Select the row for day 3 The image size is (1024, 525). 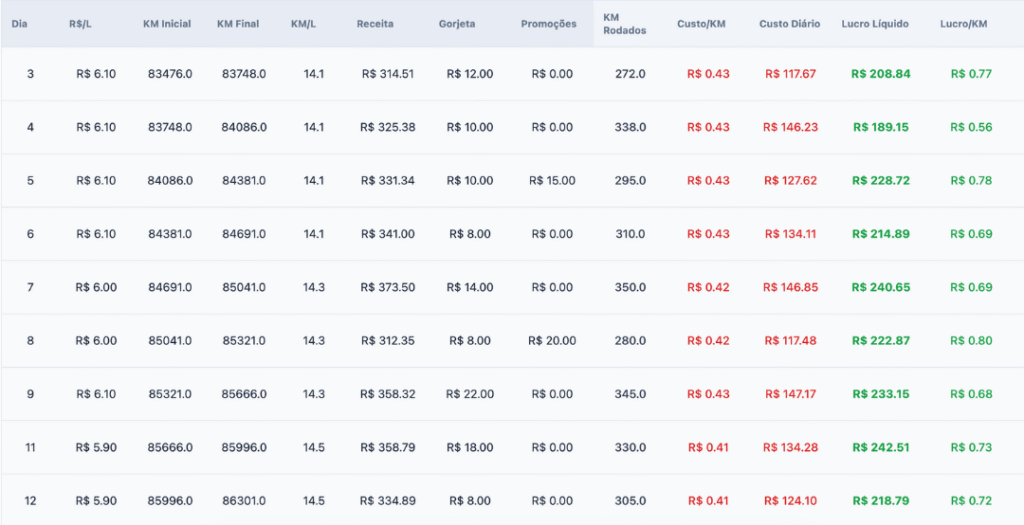[x=30, y=74]
